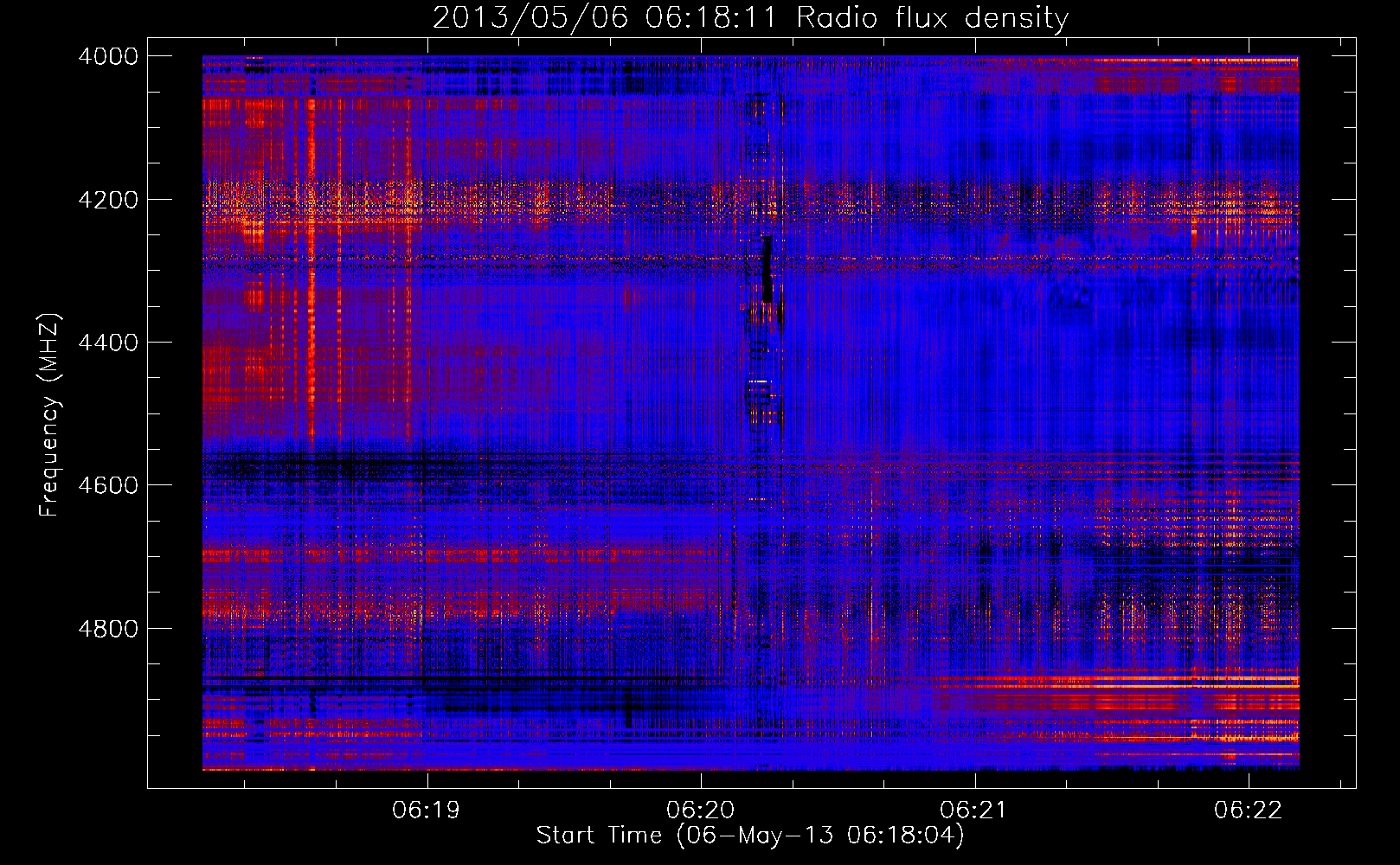Viewport: 1400px width, 865px height.
Task: Click the "06:21" time axis label
Action: pos(973,810)
